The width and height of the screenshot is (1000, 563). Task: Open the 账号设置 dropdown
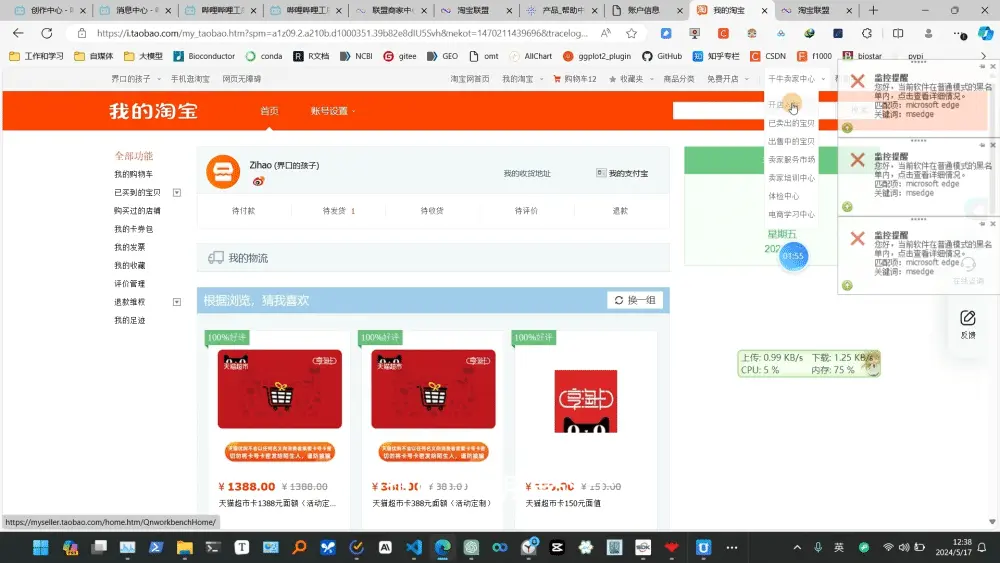coord(333,111)
